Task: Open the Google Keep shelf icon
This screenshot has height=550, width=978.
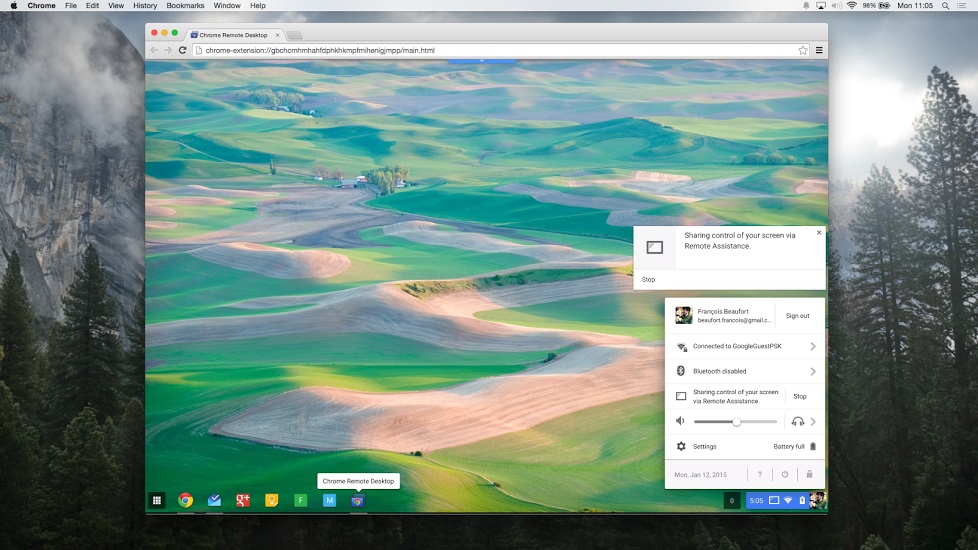Action: pos(271,500)
